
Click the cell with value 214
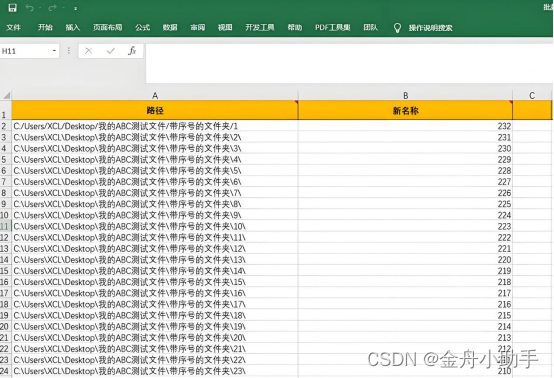click(x=405, y=326)
